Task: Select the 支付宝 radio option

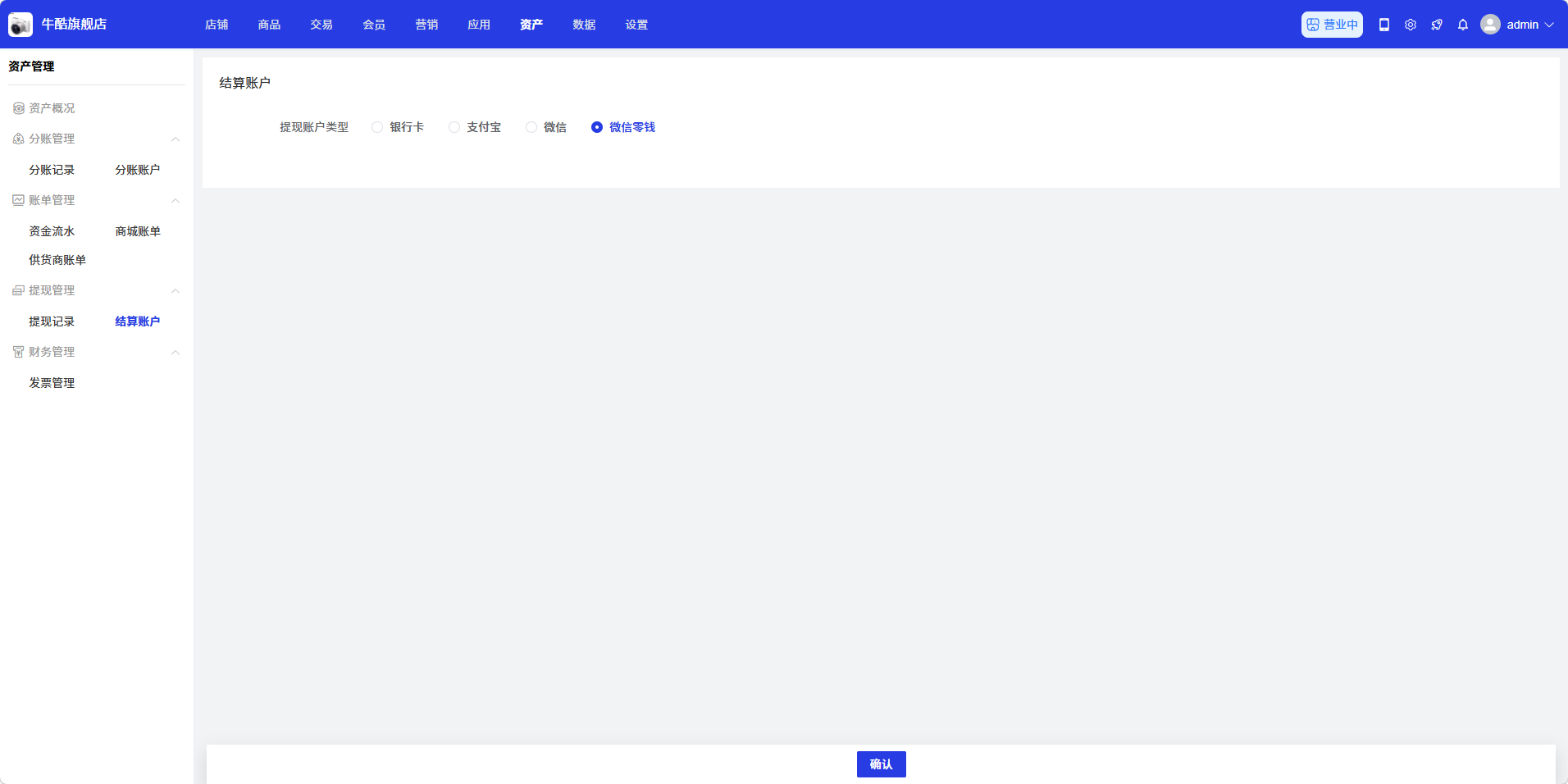Action: pos(475,127)
